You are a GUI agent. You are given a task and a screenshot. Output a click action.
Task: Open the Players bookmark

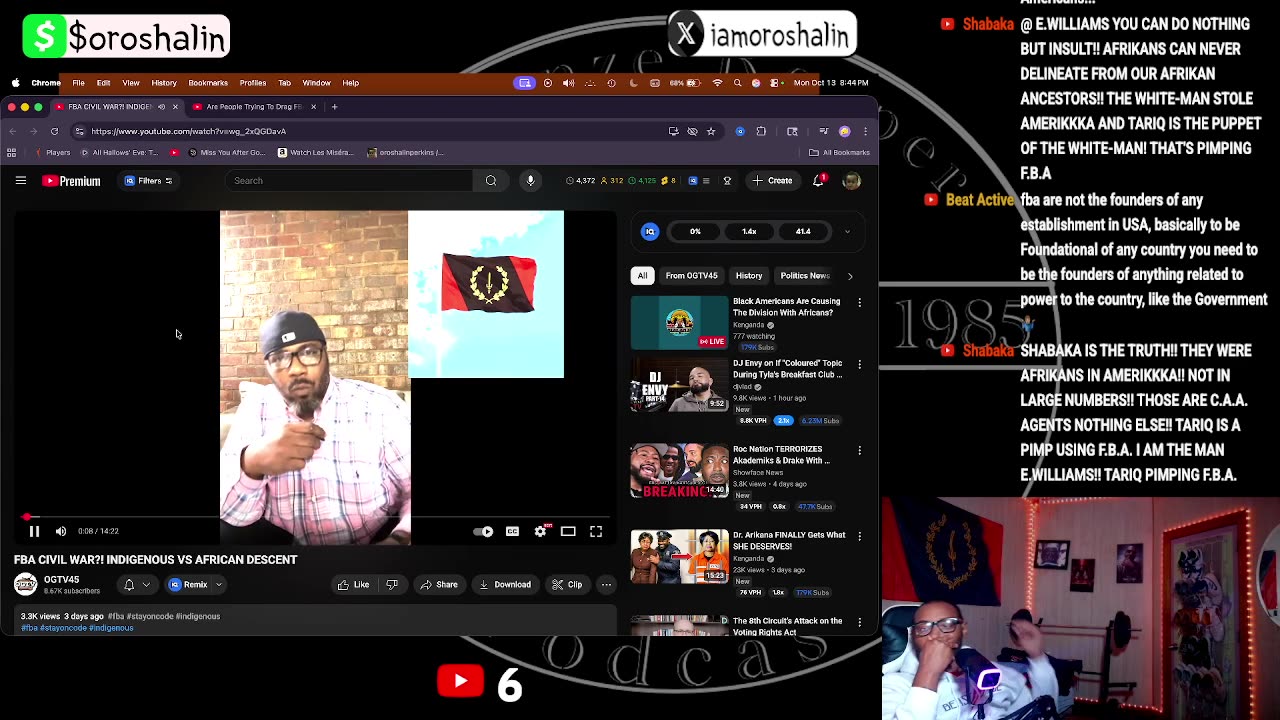(x=52, y=153)
